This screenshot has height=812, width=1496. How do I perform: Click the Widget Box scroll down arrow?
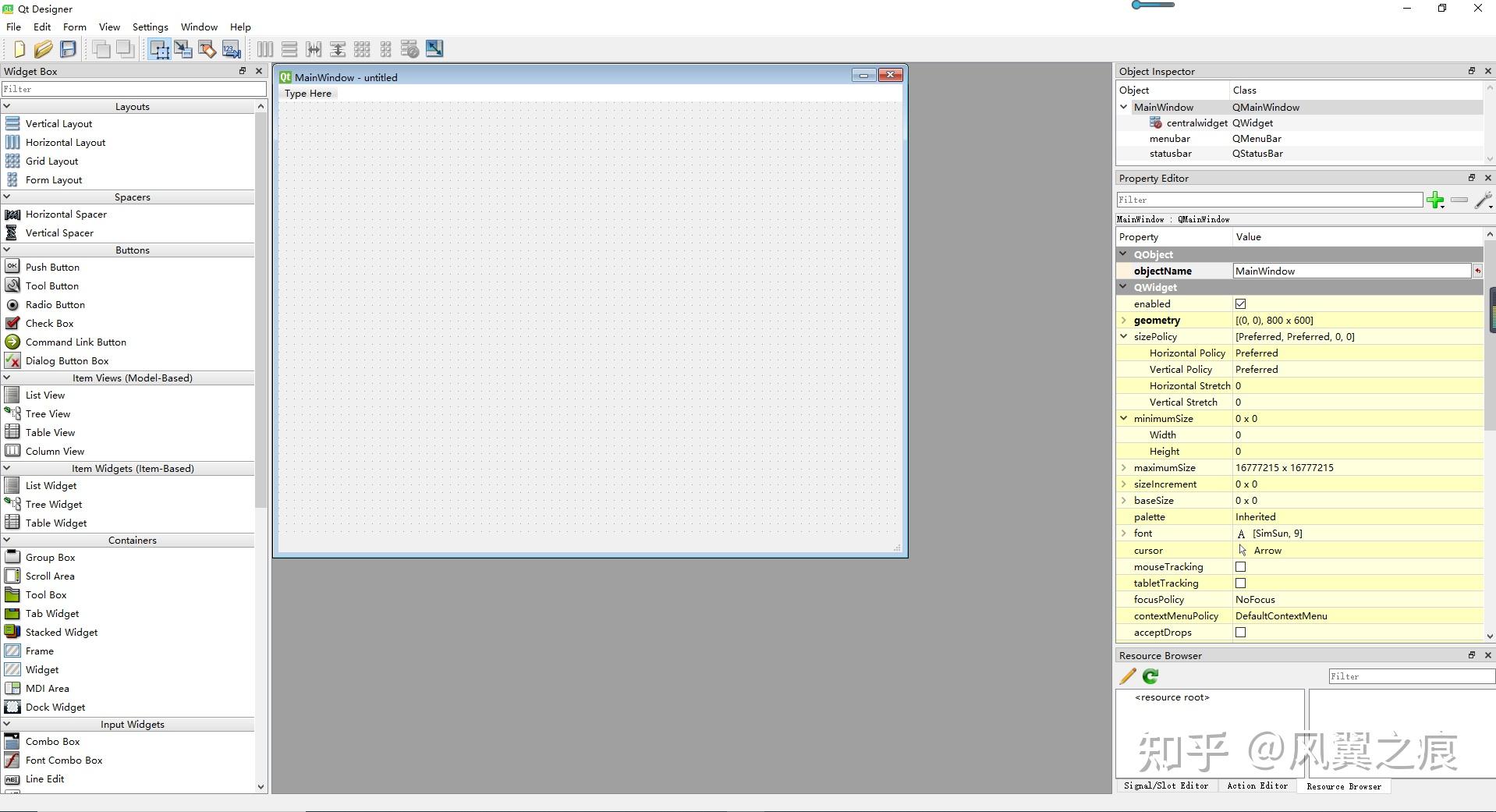tap(261, 787)
